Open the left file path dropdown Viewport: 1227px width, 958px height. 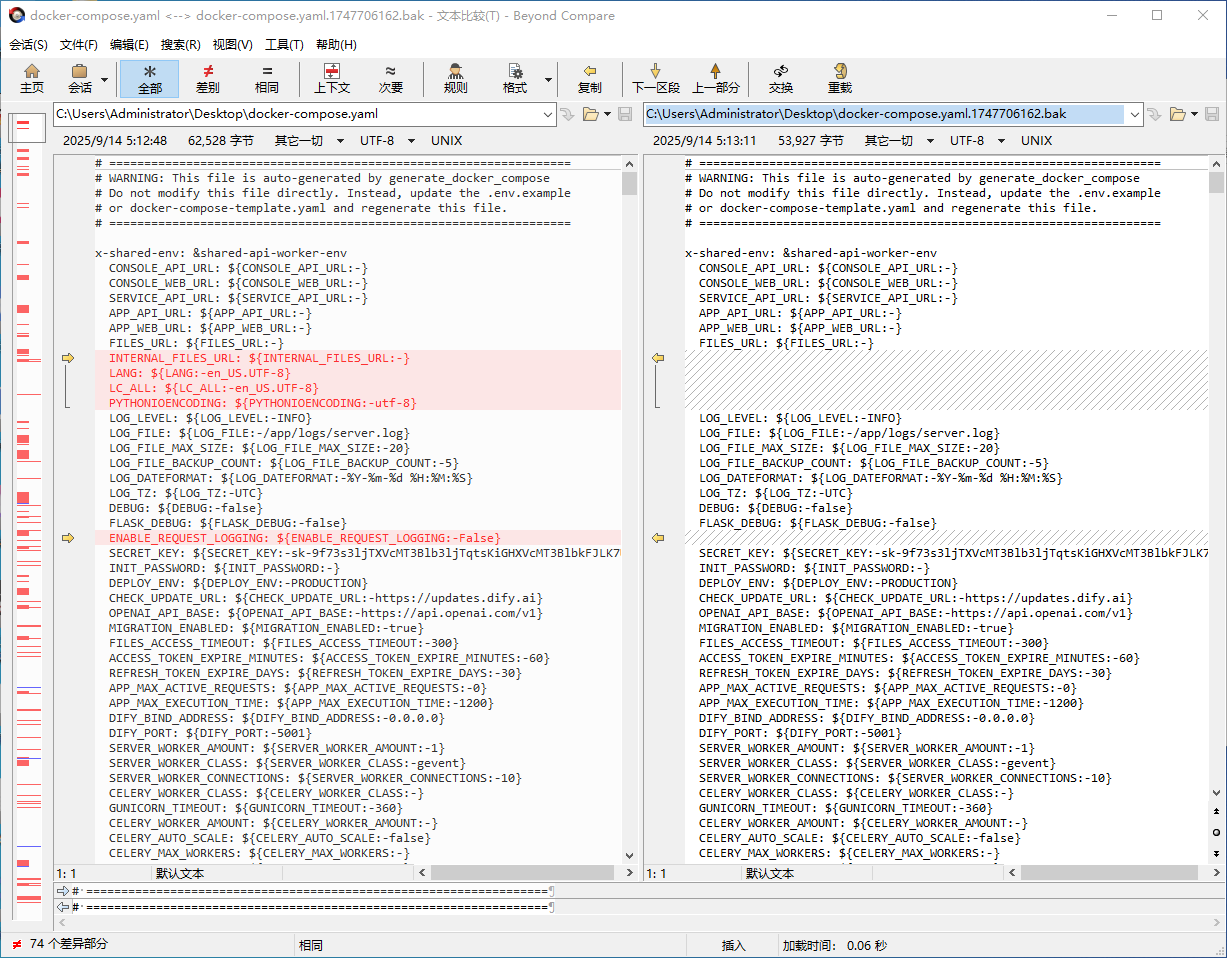coord(547,114)
